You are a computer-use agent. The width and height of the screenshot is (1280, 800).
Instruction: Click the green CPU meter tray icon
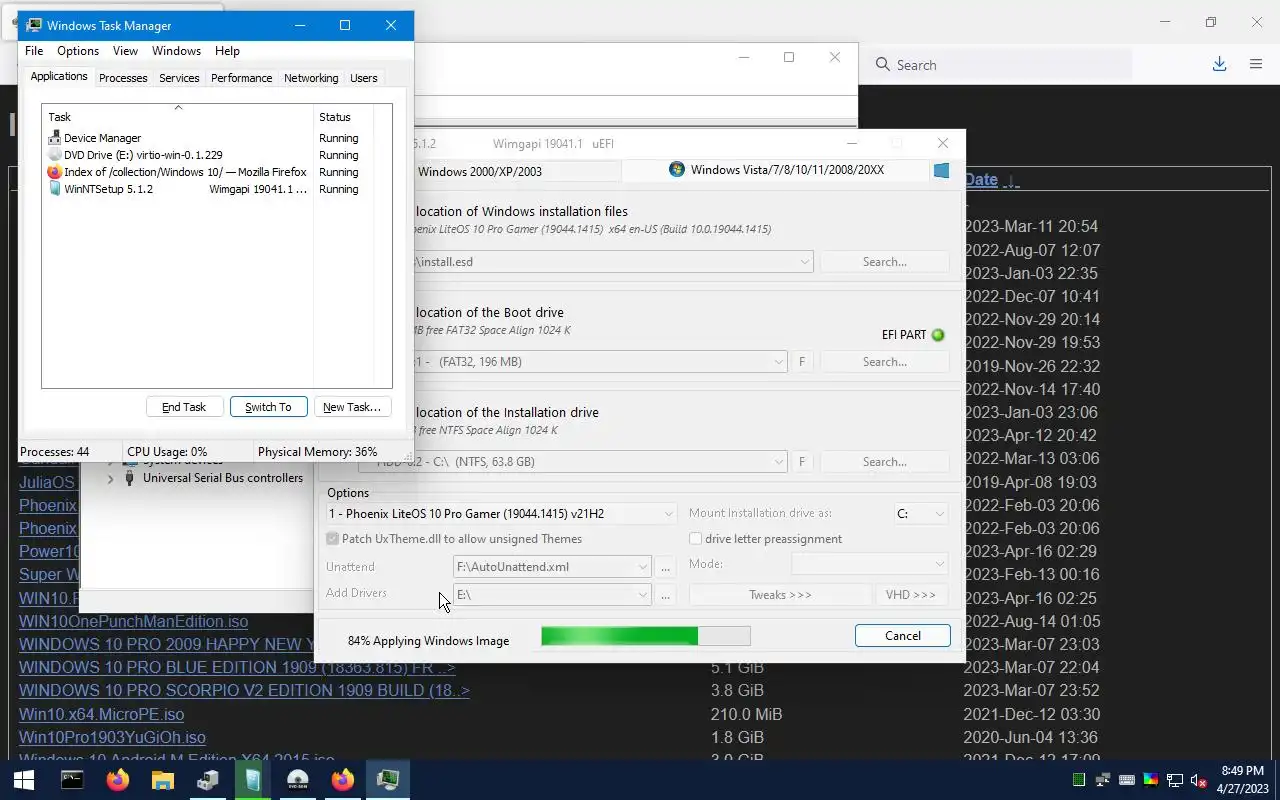click(1079, 780)
